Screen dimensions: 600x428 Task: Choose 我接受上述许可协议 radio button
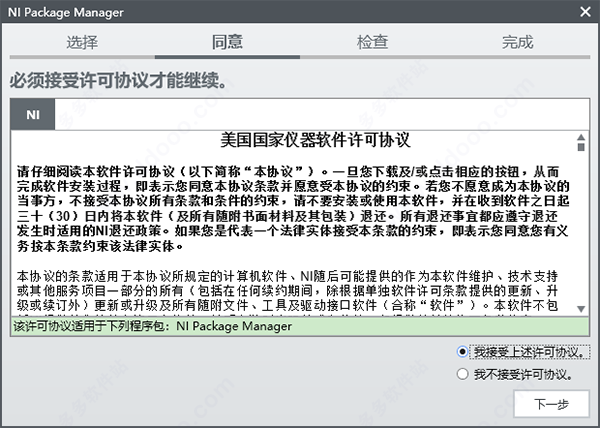462,352
